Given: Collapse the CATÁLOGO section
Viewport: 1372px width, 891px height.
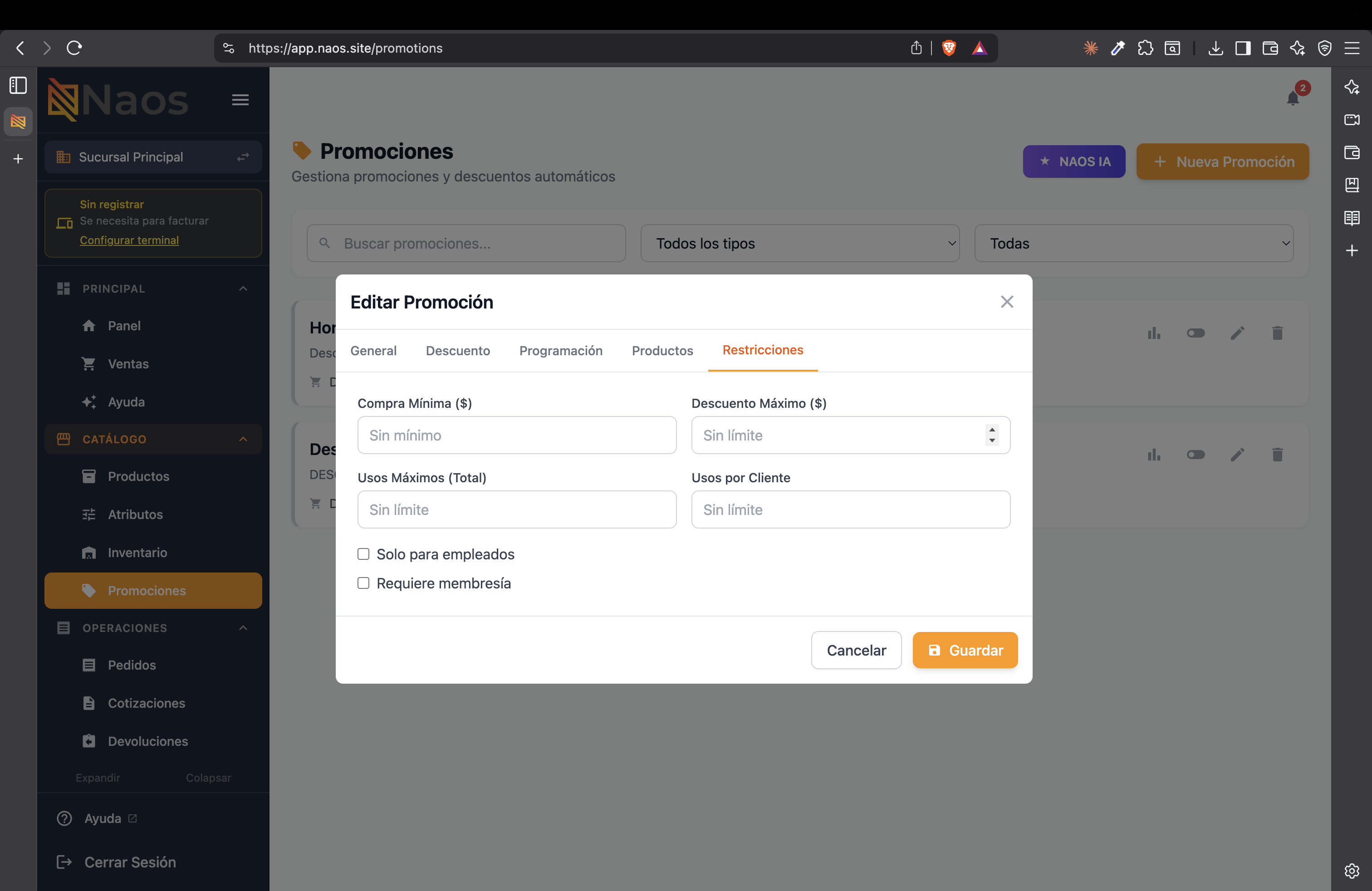Looking at the screenshot, I should [153, 439].
